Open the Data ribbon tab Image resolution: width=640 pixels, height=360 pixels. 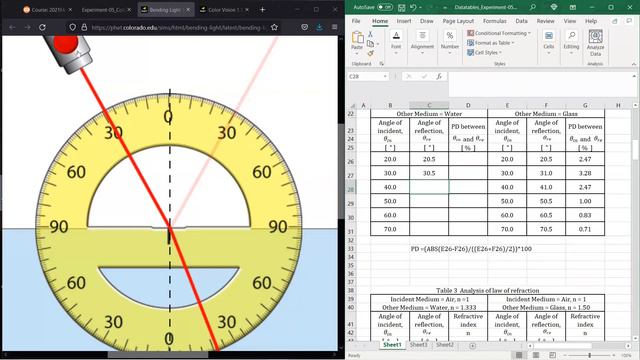coord(521,21)
